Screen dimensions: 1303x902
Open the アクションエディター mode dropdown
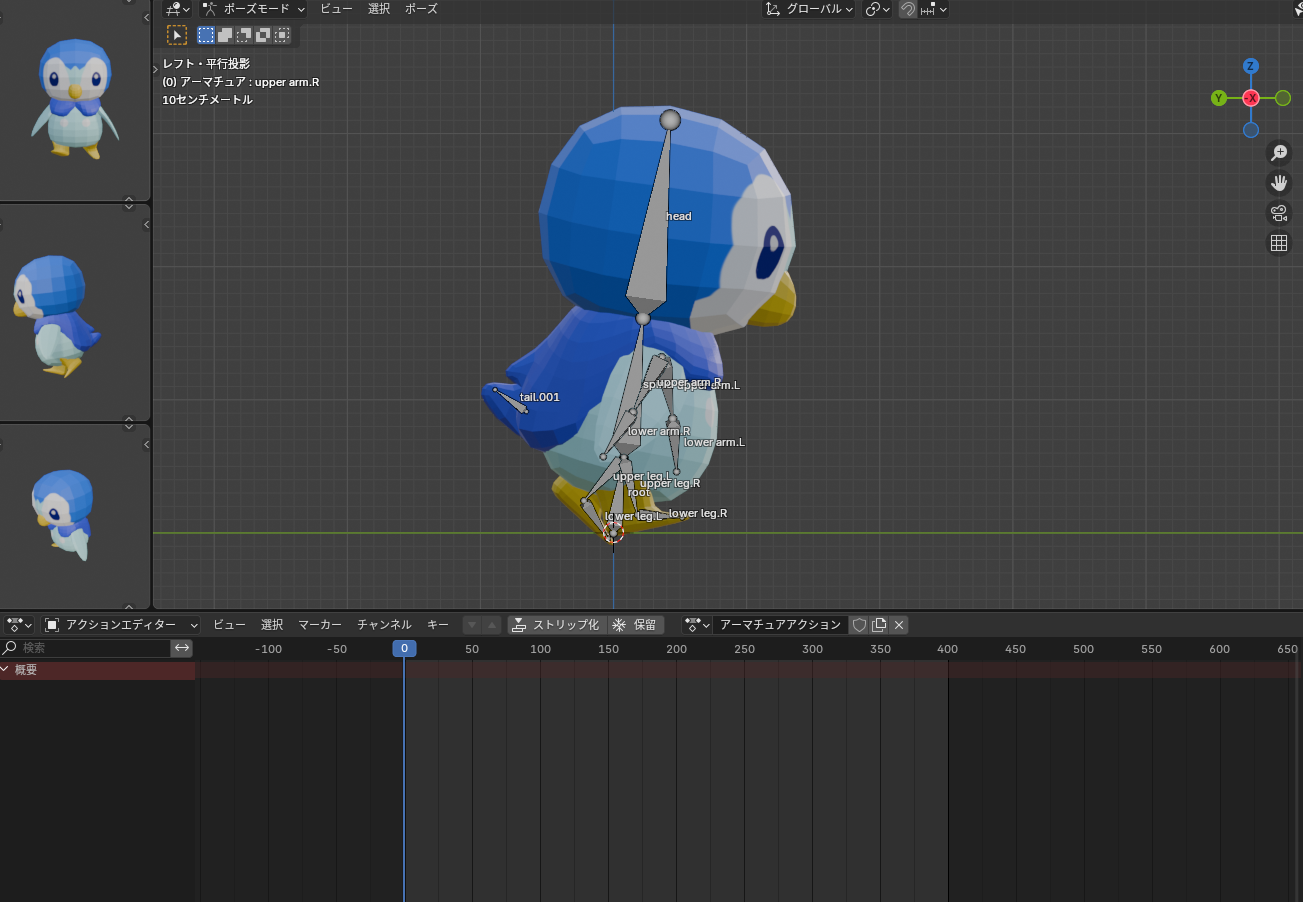pos(121,625)
